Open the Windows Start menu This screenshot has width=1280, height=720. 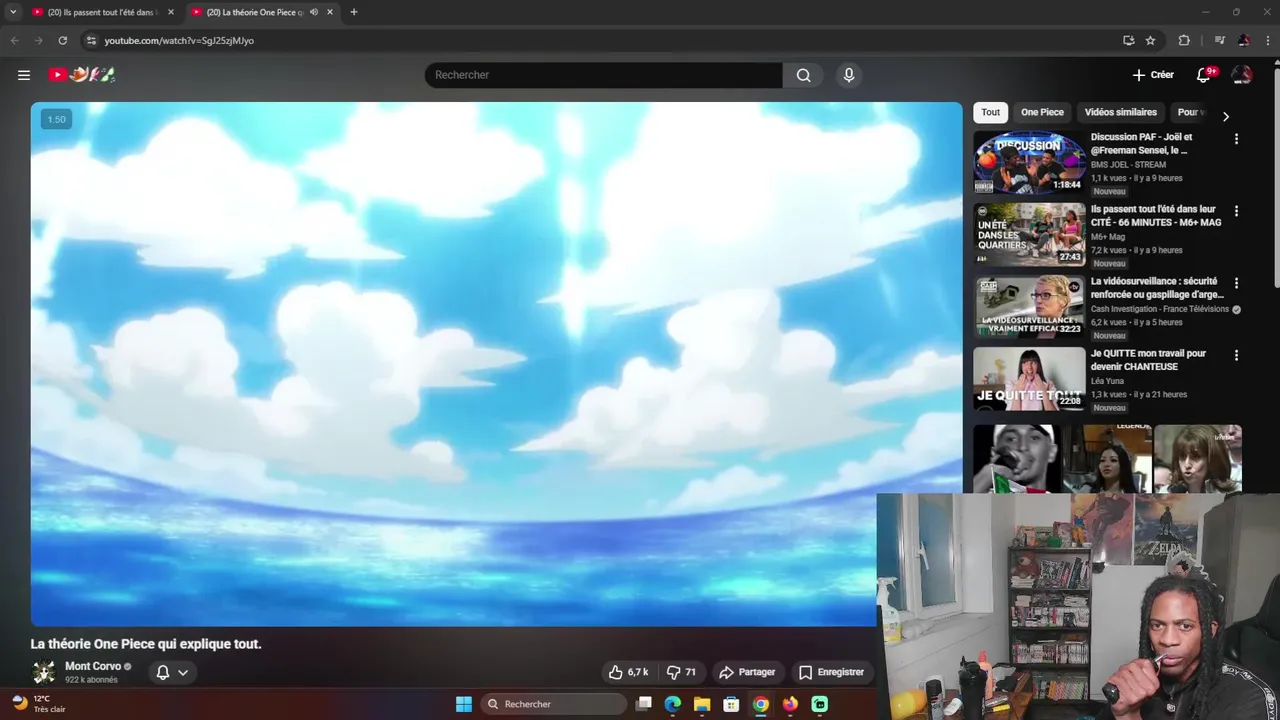click(464, 704)
